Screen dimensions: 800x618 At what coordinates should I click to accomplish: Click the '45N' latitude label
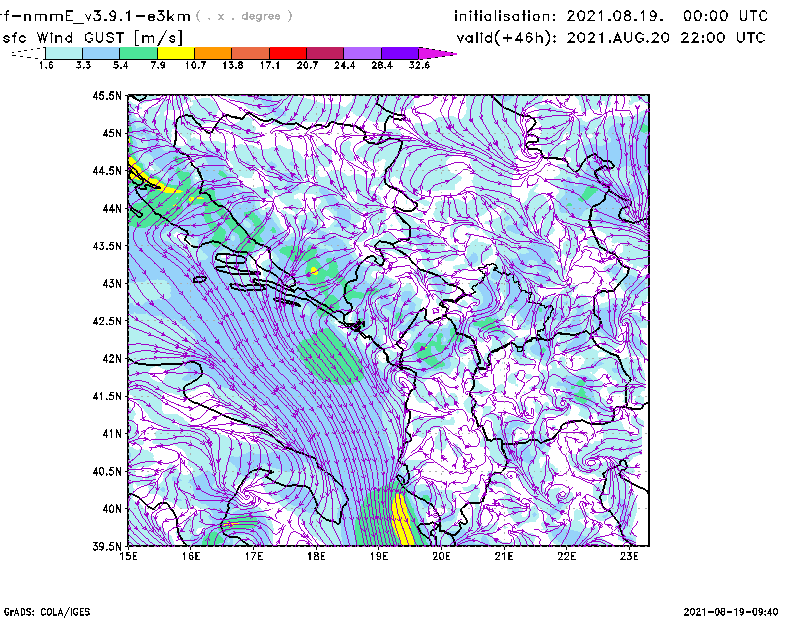point(112,133)
